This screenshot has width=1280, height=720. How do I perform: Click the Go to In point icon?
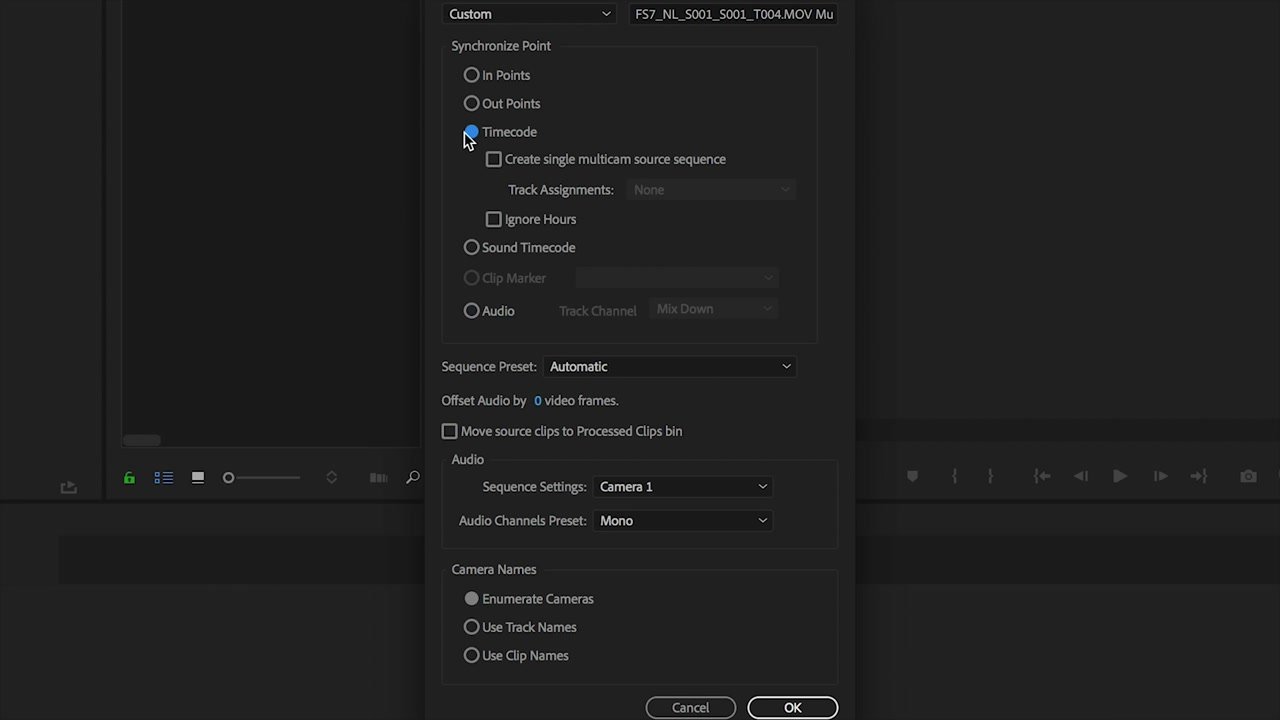(x=1041, y=477)
